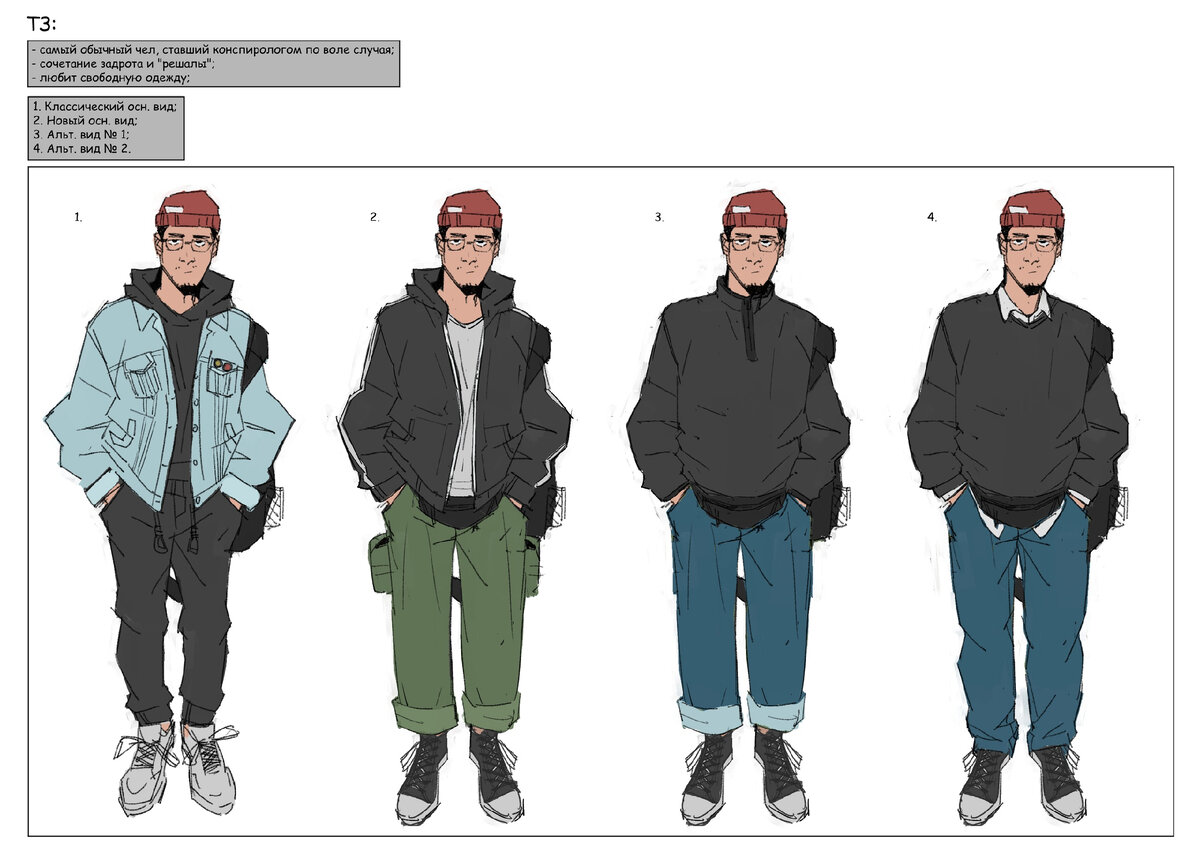Select line "сочетание задрота и решалы"
This screenshot has width=1200, height=867.
click(123, 64)
